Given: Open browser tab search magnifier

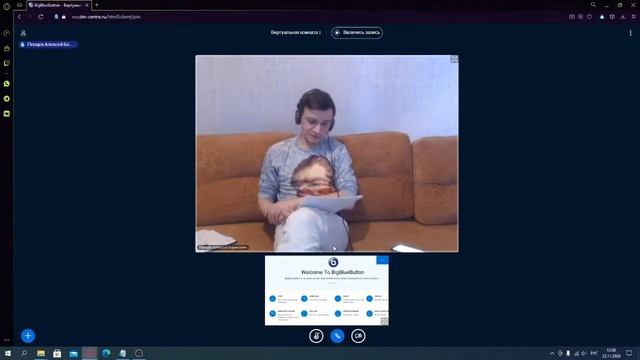Looking at the screenshot, I should click(x=593, y=5).
